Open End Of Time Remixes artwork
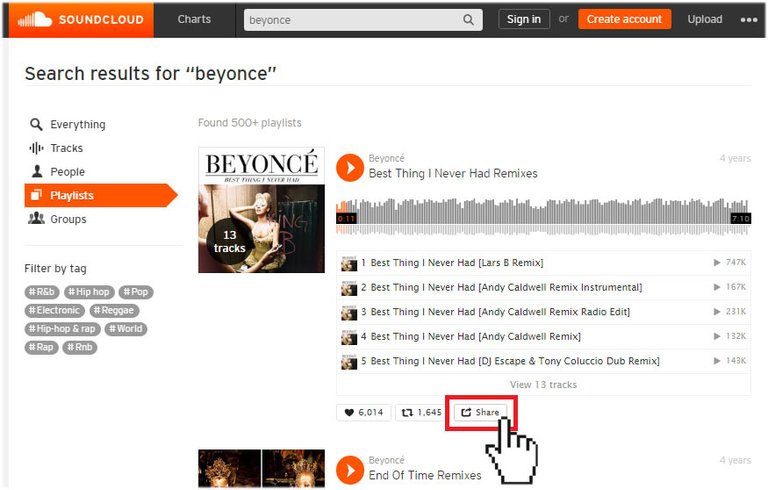The image size is (768, 490). click(262, 469)
